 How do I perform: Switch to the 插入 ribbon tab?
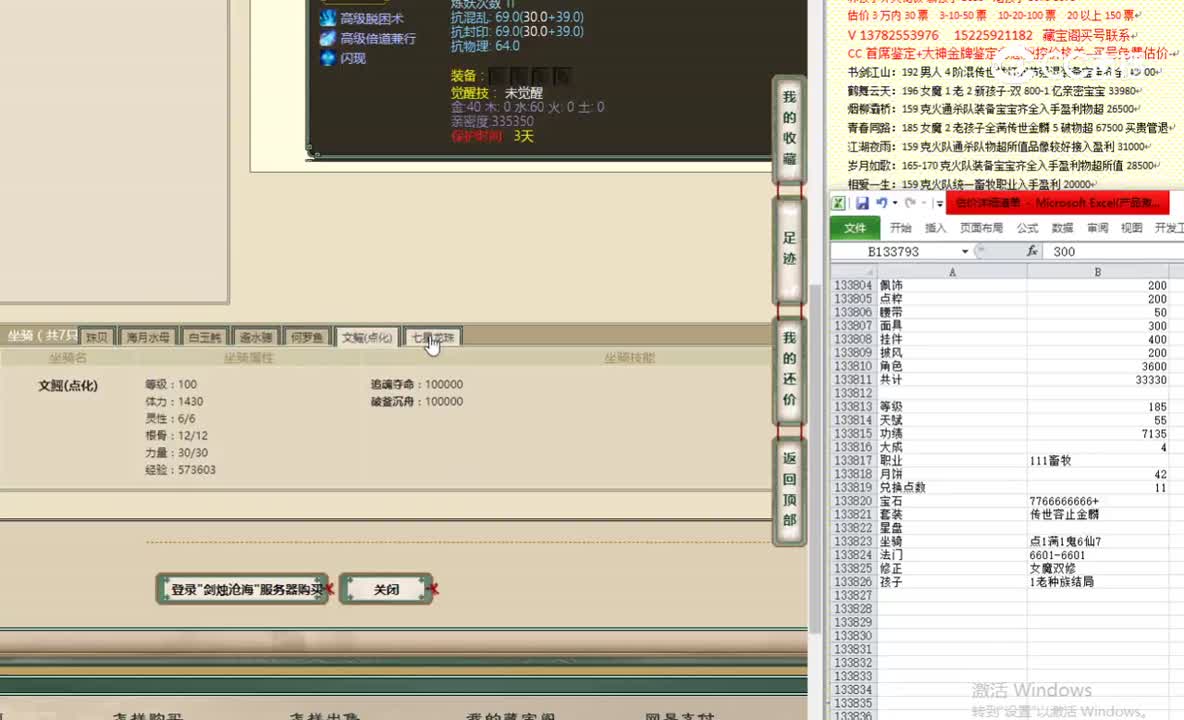tap(935, 228)
